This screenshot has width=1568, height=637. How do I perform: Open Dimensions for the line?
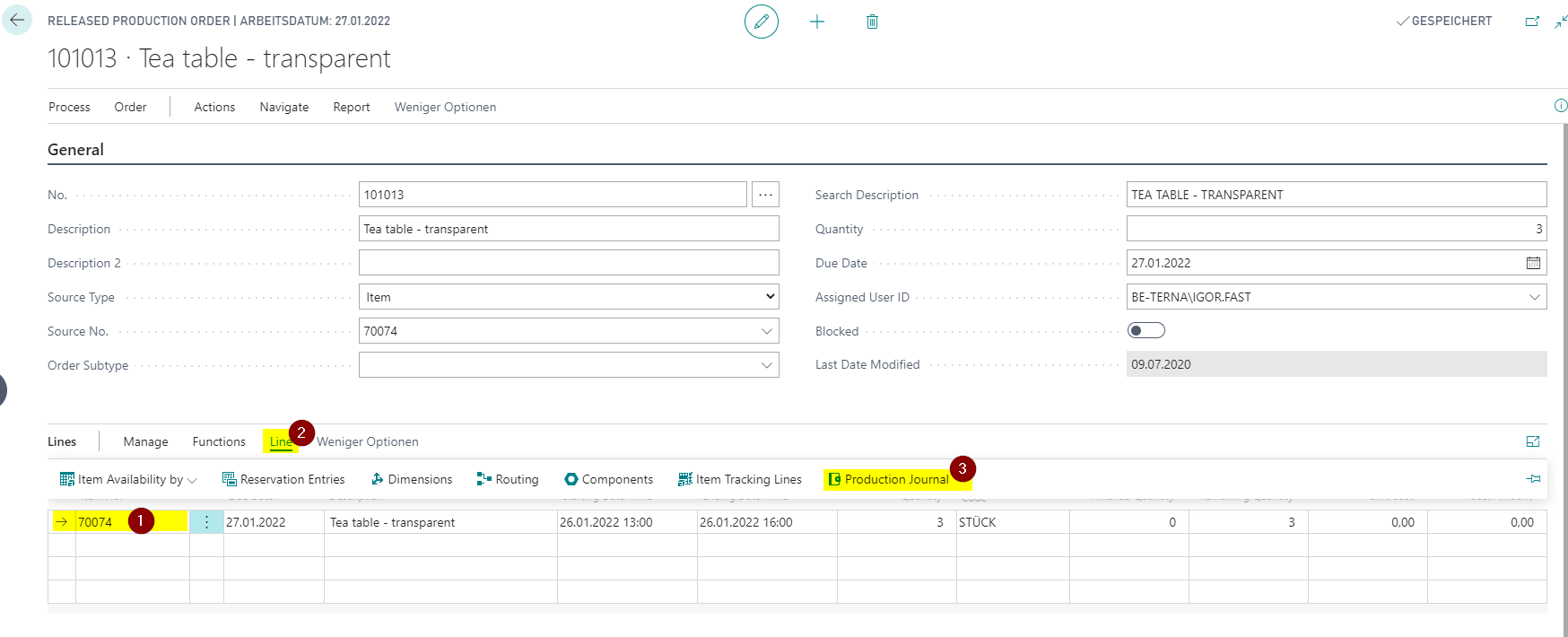(412, 479)
